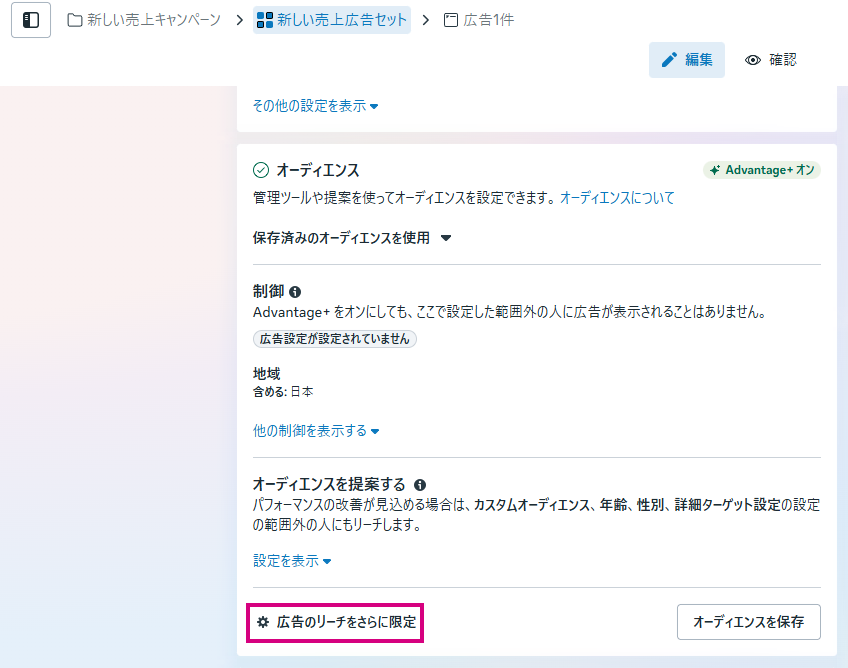Open 保存済みのオーディエンスを使用 dropdown

pyautogui.click(x=353, y=238)
